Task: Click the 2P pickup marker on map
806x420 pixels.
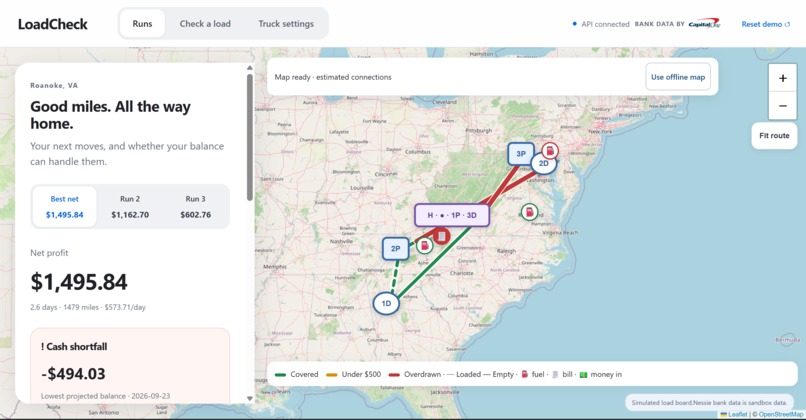Action: tap(395, 248)
